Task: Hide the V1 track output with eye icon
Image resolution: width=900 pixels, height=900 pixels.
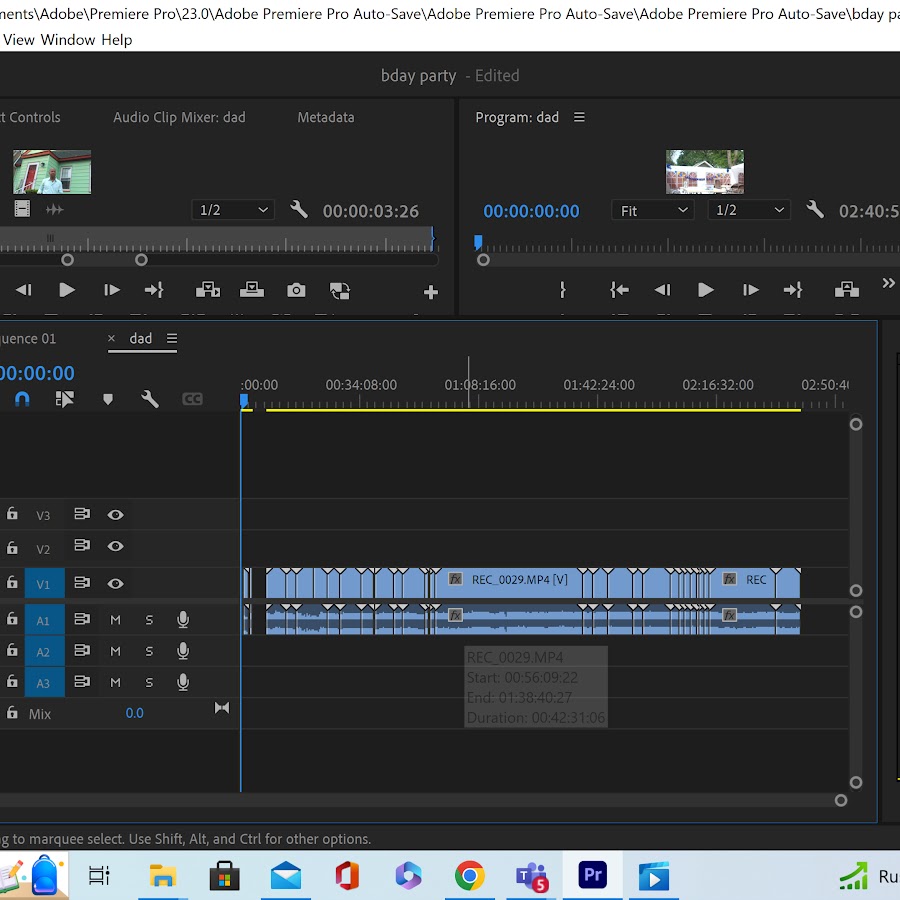Action: (116, 584)
